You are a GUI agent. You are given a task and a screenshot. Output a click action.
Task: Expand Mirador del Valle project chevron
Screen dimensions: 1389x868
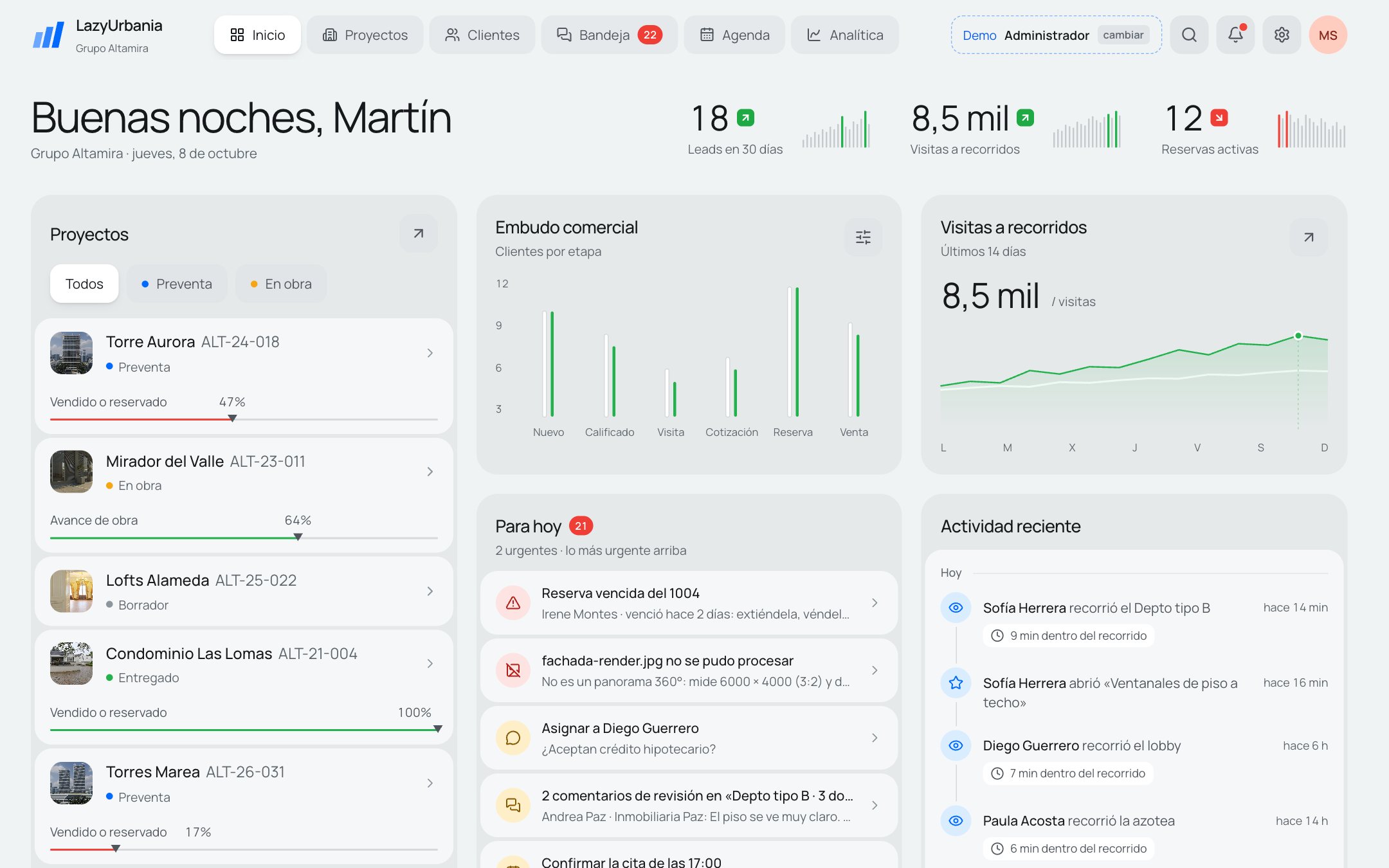(x=430, y=472)
